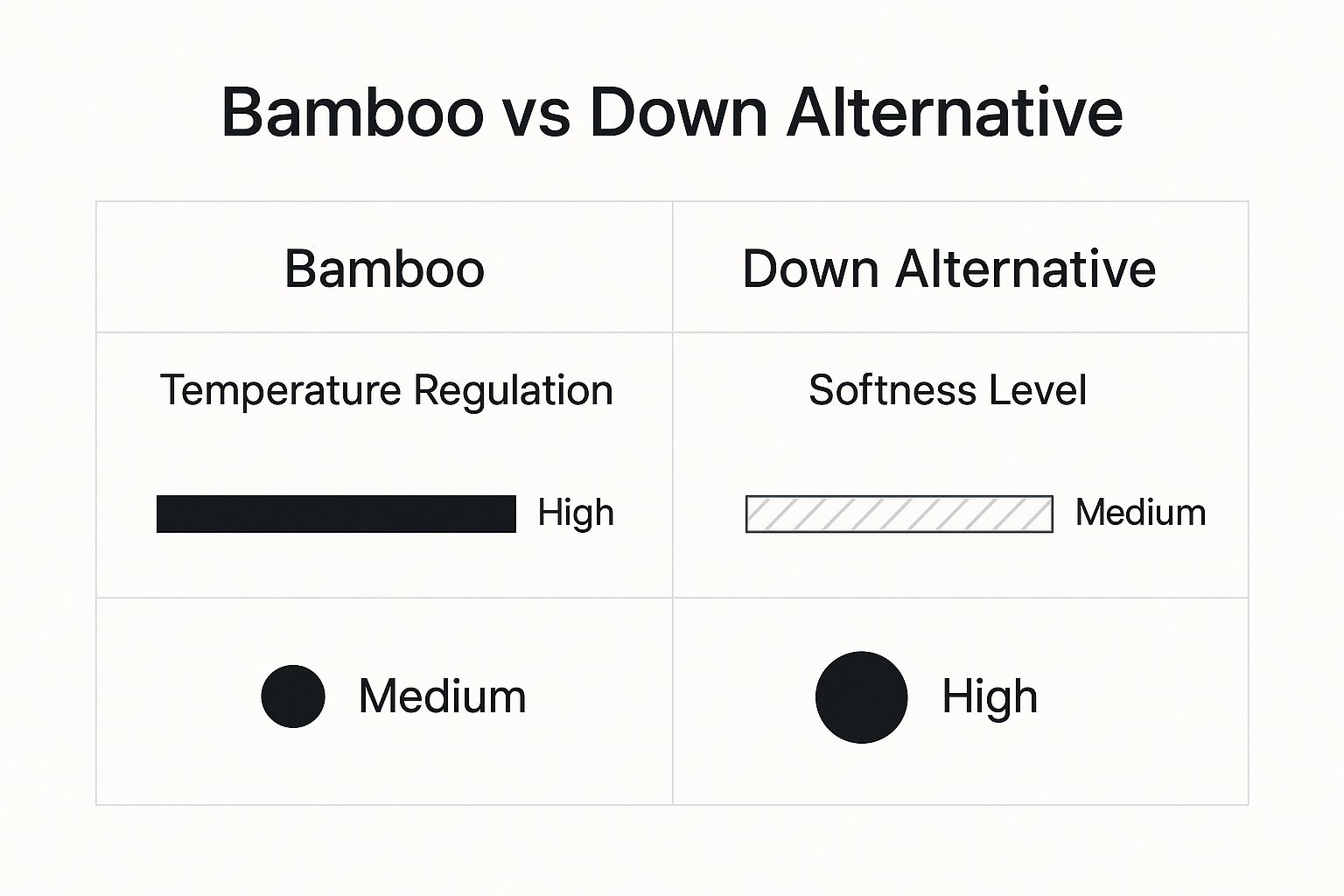Click the High label next to large circle
Screen dimensions: 1344x896
[990, 696]
